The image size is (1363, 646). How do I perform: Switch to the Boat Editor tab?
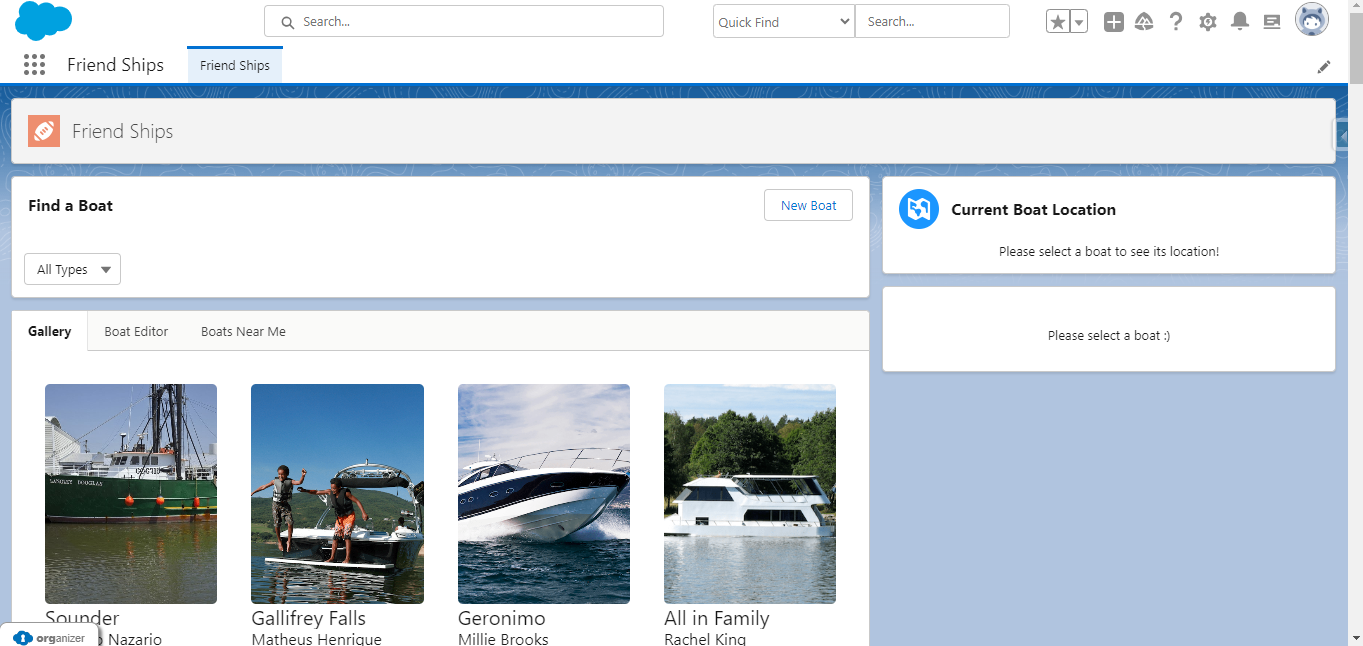[136, 331]
